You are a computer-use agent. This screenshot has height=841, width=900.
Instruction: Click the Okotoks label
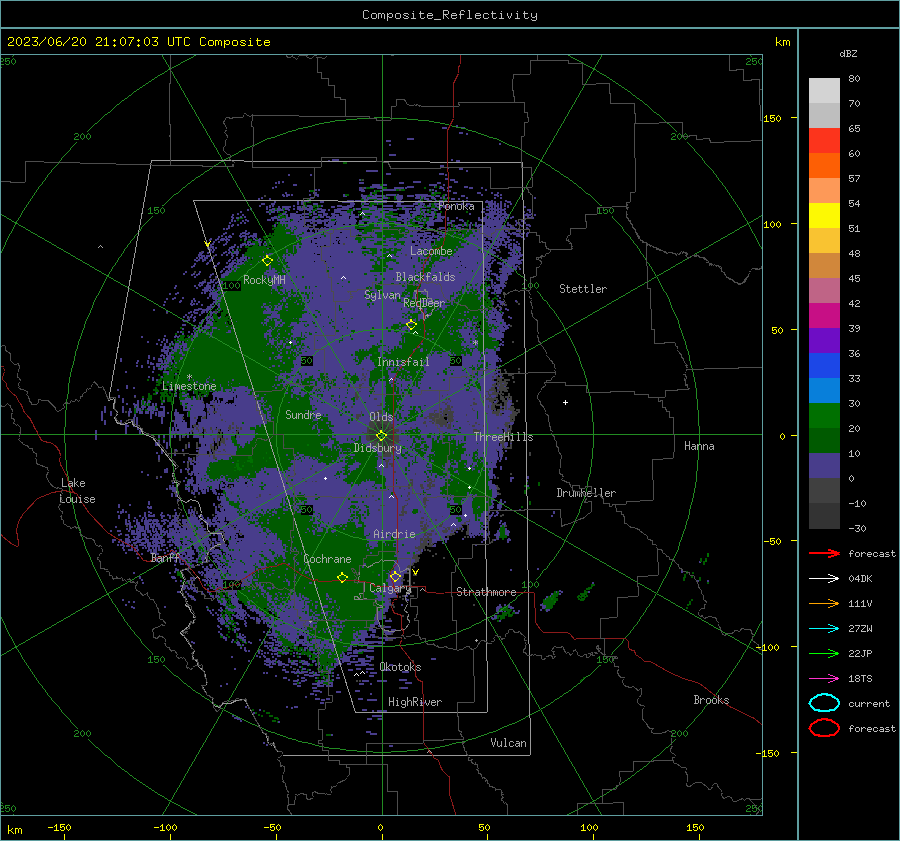coord(400,667)
